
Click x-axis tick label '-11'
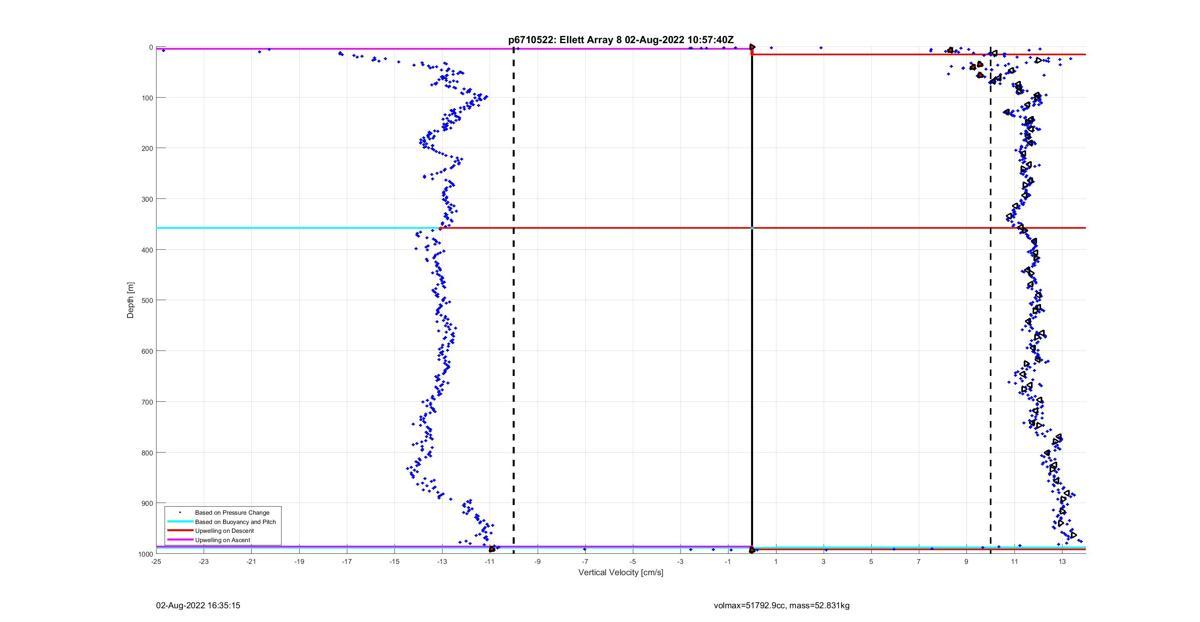[490, 562]
